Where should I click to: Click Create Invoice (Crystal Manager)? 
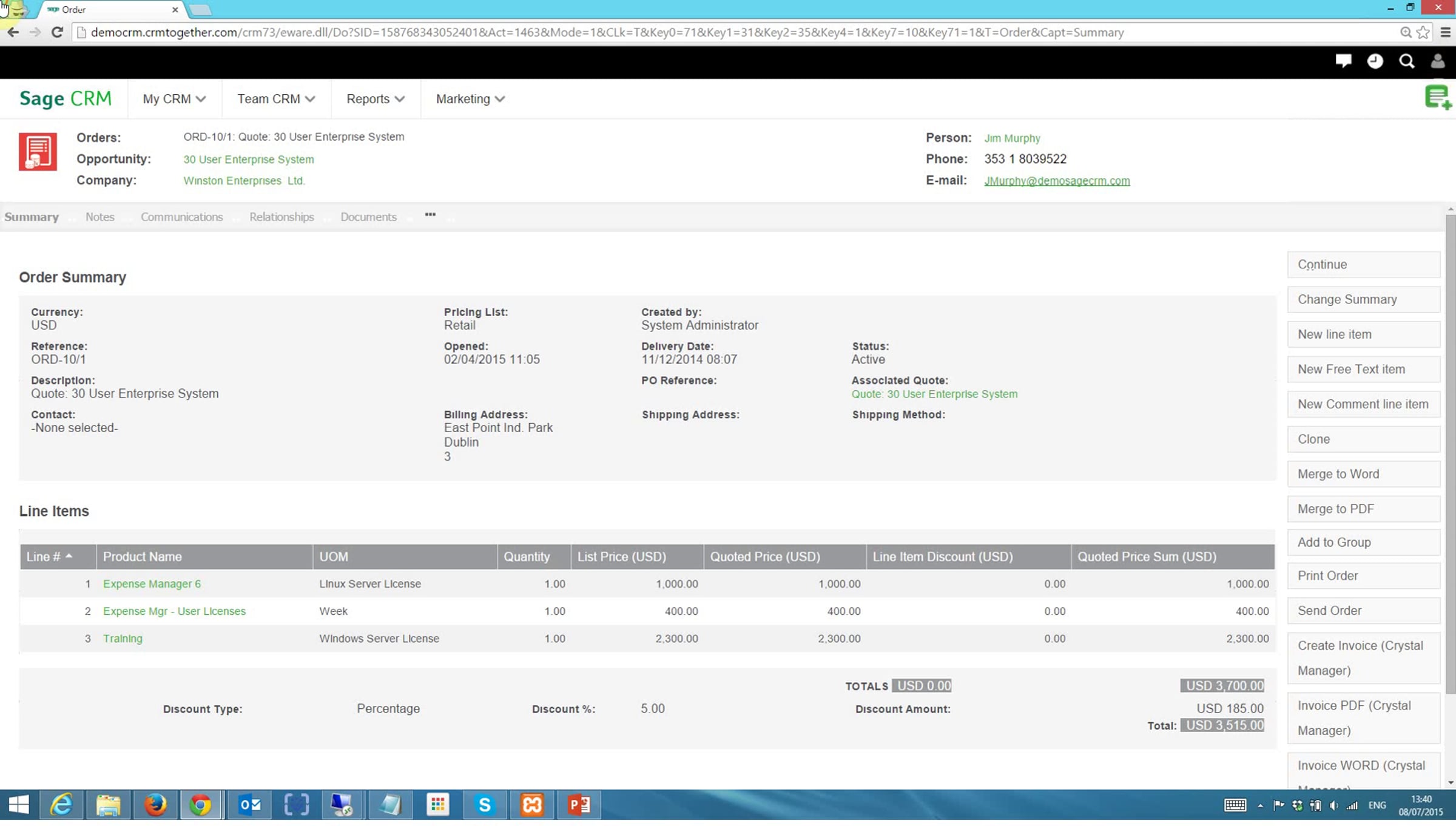(x=1363, y=658)
